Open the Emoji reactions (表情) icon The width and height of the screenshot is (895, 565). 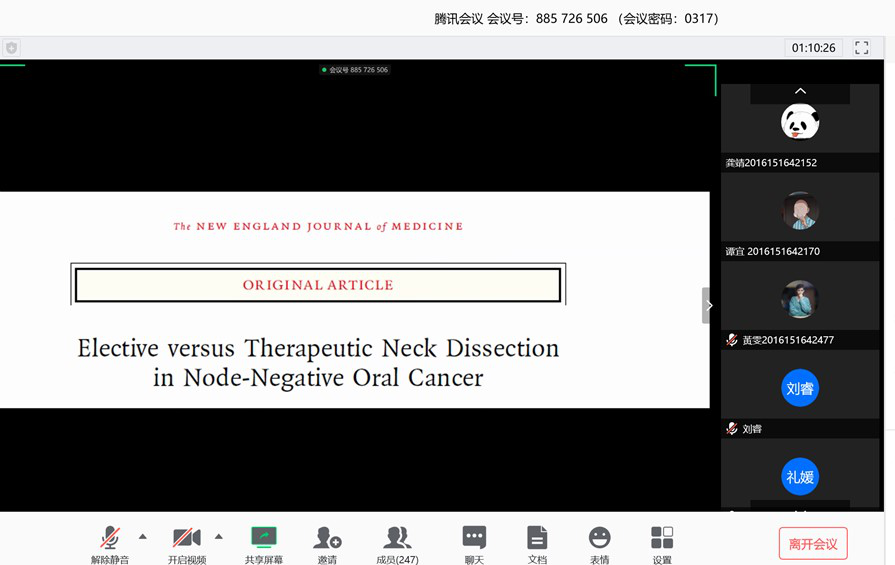[599, 540]
